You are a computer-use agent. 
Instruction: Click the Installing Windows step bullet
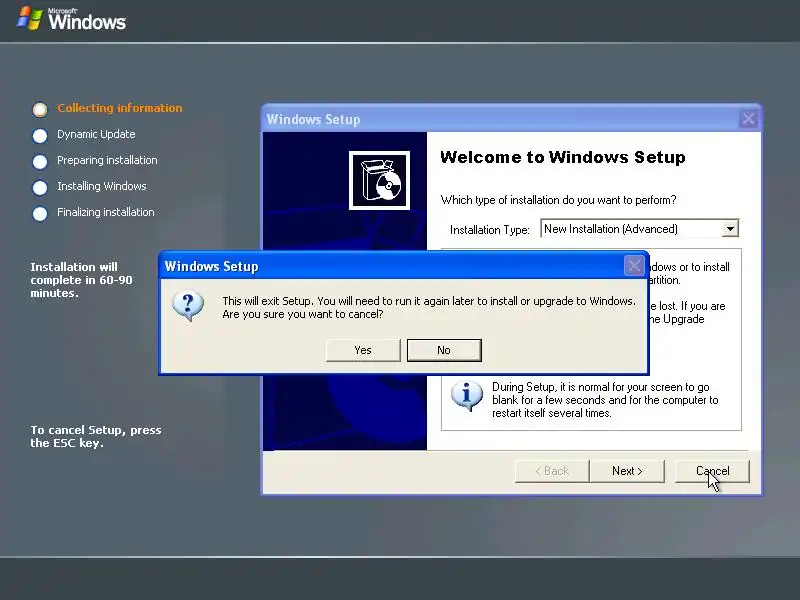(x=40, y=187)
